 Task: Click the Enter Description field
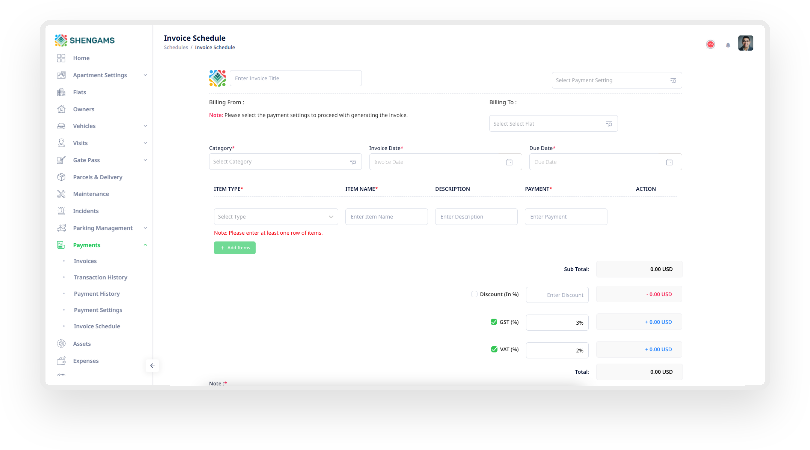coord(476,216)
